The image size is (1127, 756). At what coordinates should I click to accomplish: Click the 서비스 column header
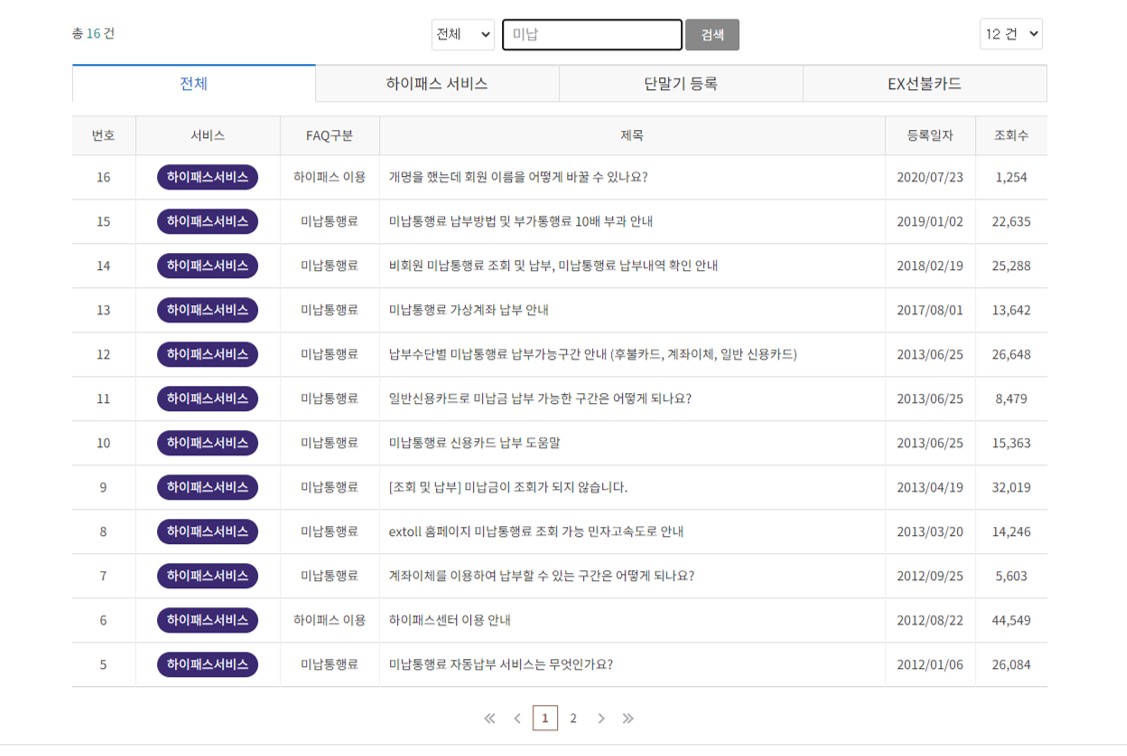point(208,135)
